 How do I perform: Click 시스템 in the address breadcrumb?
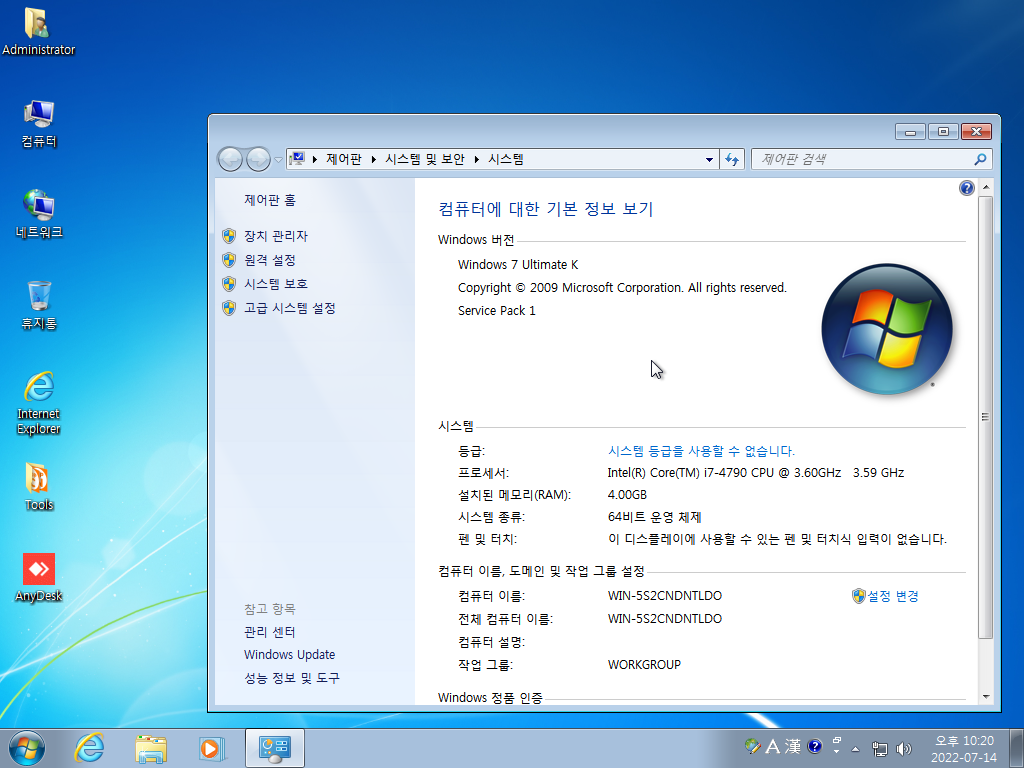click(x=505, y=159)
